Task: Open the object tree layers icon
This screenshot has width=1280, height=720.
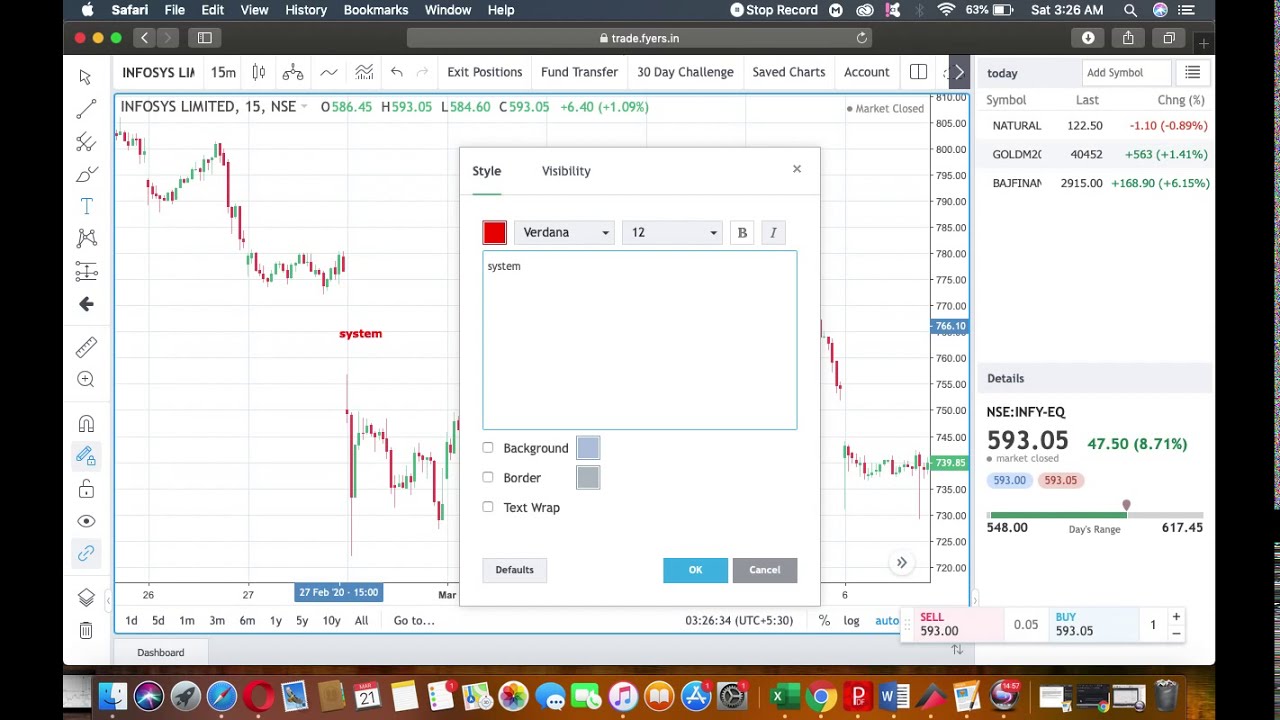Action: [x=86, y=597]
